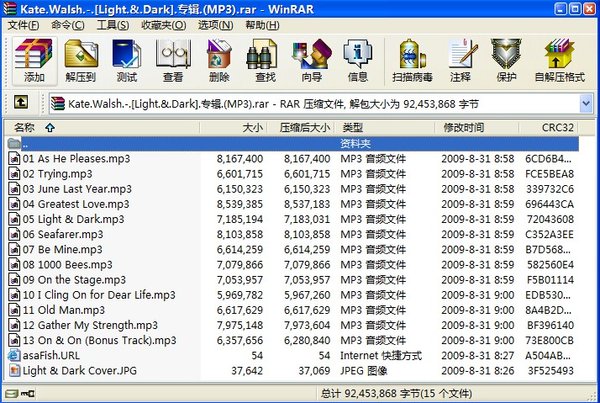Image resolution: width=600 pixels, height=403 pixels.
Task: Sort by the 大小 column header
Action: [233, 127]
